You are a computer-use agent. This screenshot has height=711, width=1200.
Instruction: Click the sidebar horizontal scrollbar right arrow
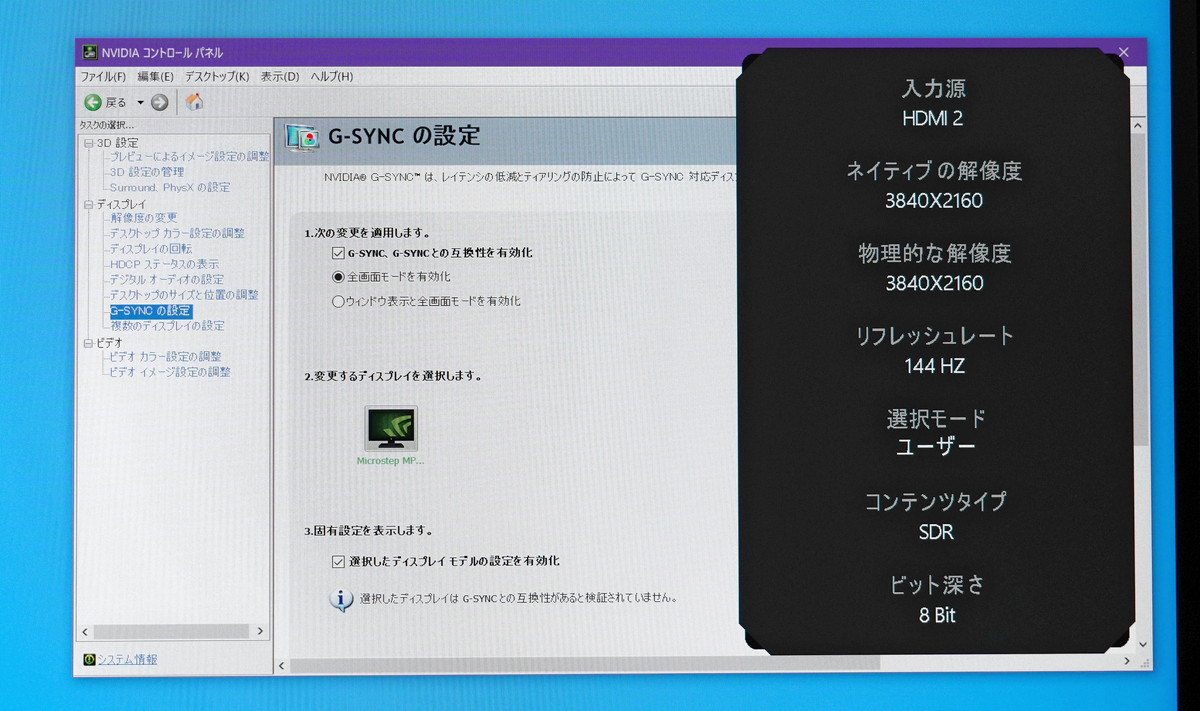(261, 632)
